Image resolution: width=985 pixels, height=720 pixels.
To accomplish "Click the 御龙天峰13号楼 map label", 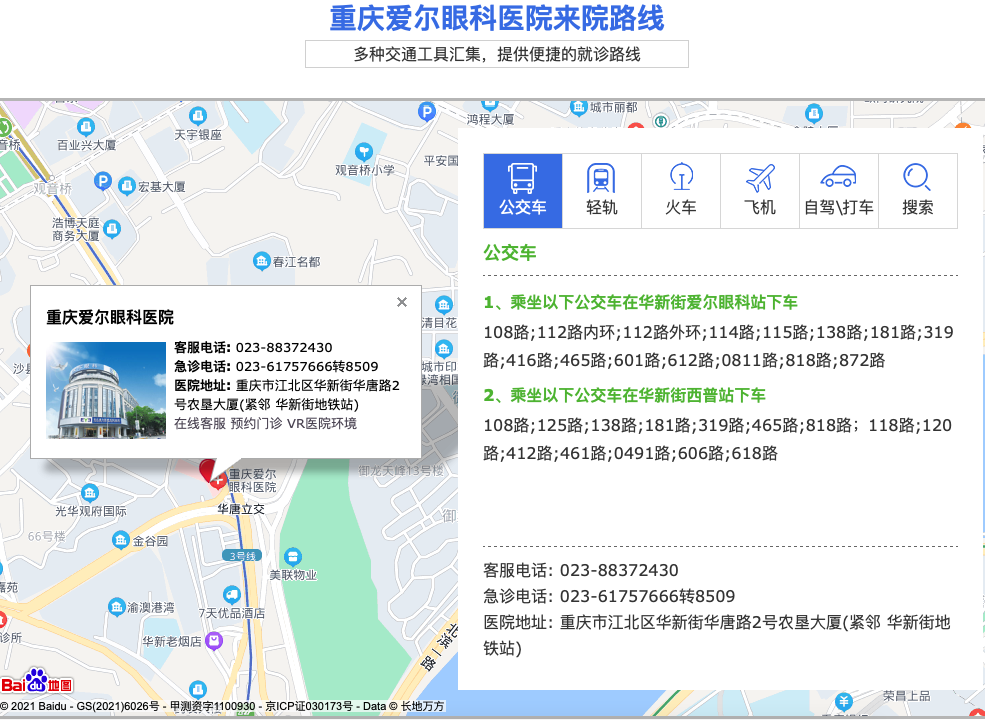I will click(401, 469).
